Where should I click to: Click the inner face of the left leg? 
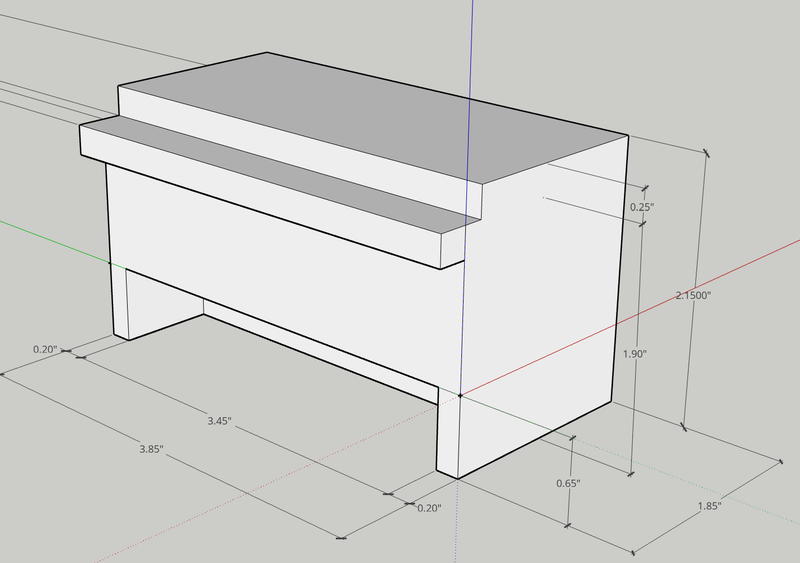(x=162, y=301)
